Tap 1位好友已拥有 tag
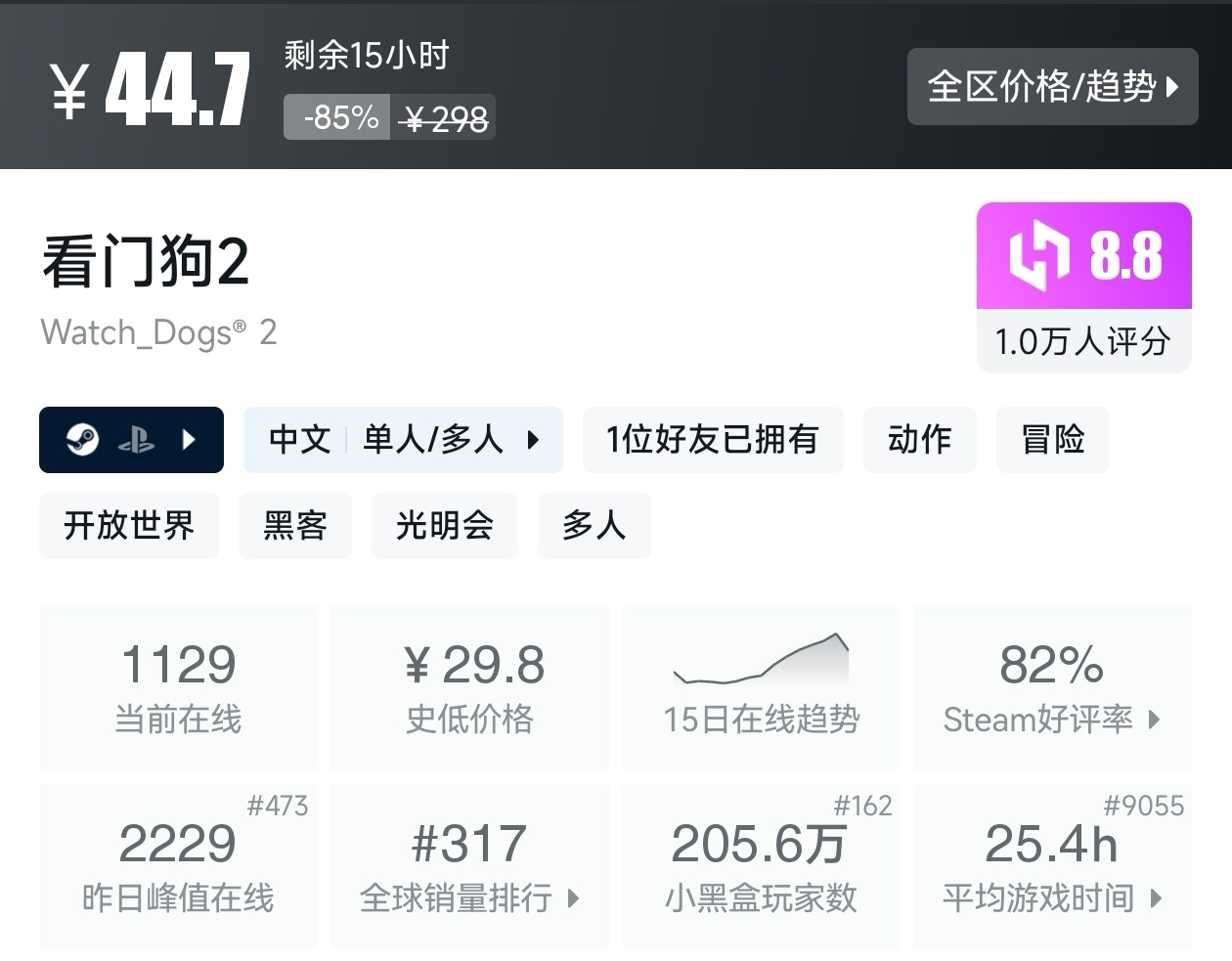This screenshot has width=1232, height=961. tap(713, 440)
